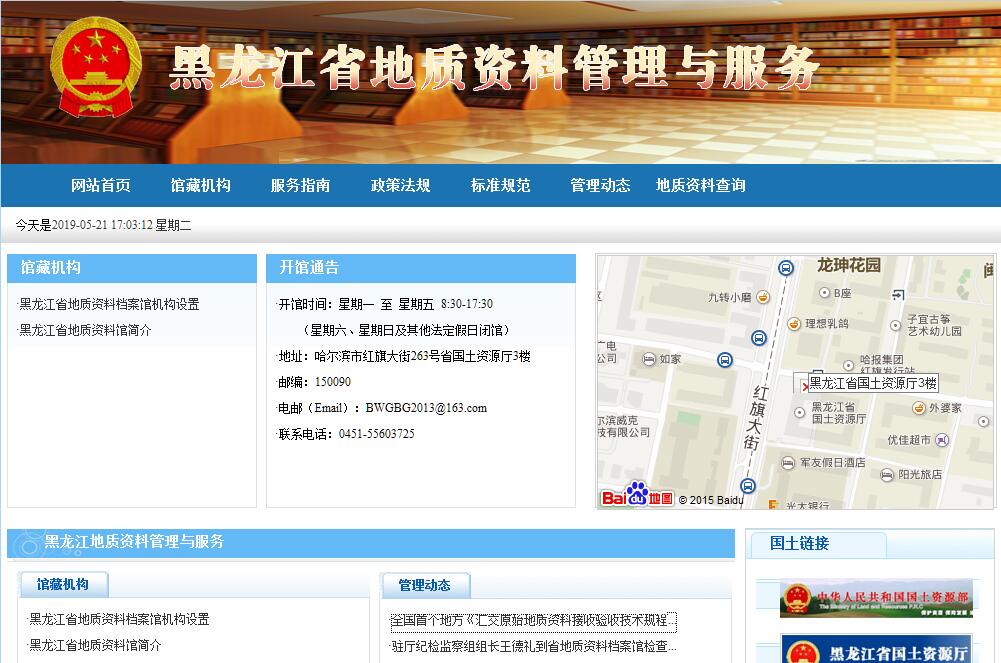Open news 驻厅纪检监察组组长王德礼到省地质资料档案馆检查
The image size is (1001, 663).
[x=534, y=646]
